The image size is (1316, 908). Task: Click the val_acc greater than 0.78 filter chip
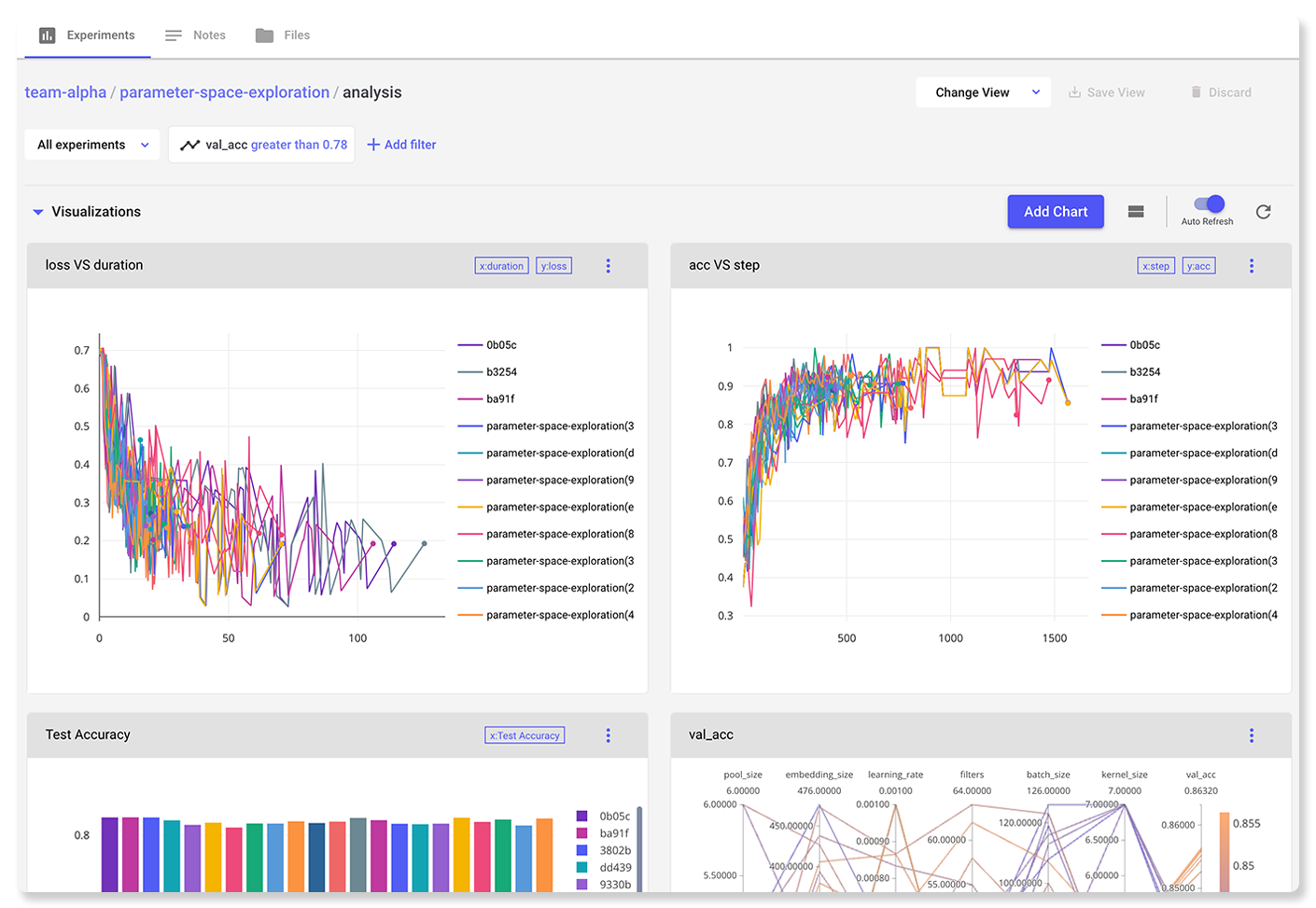pos(262,145)
